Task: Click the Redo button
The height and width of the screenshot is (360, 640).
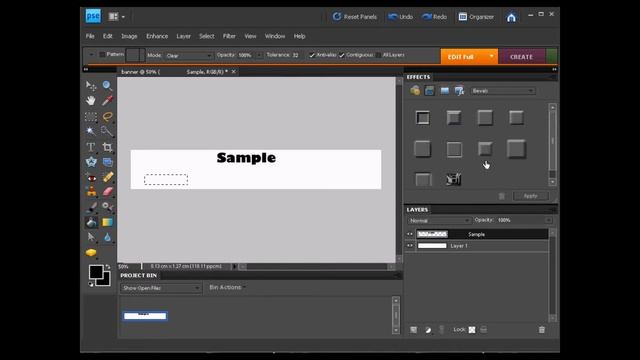Action: tap(435, 17)
